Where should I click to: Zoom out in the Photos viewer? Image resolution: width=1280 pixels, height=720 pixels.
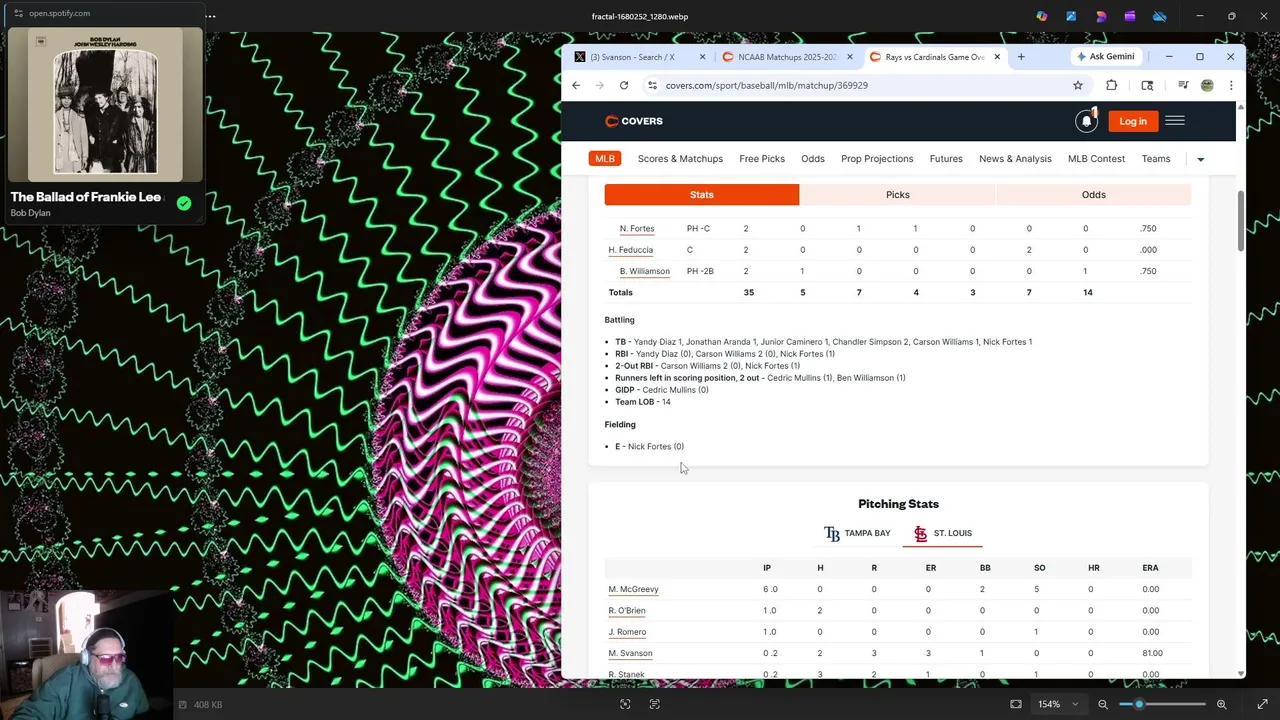(1103, 704)
